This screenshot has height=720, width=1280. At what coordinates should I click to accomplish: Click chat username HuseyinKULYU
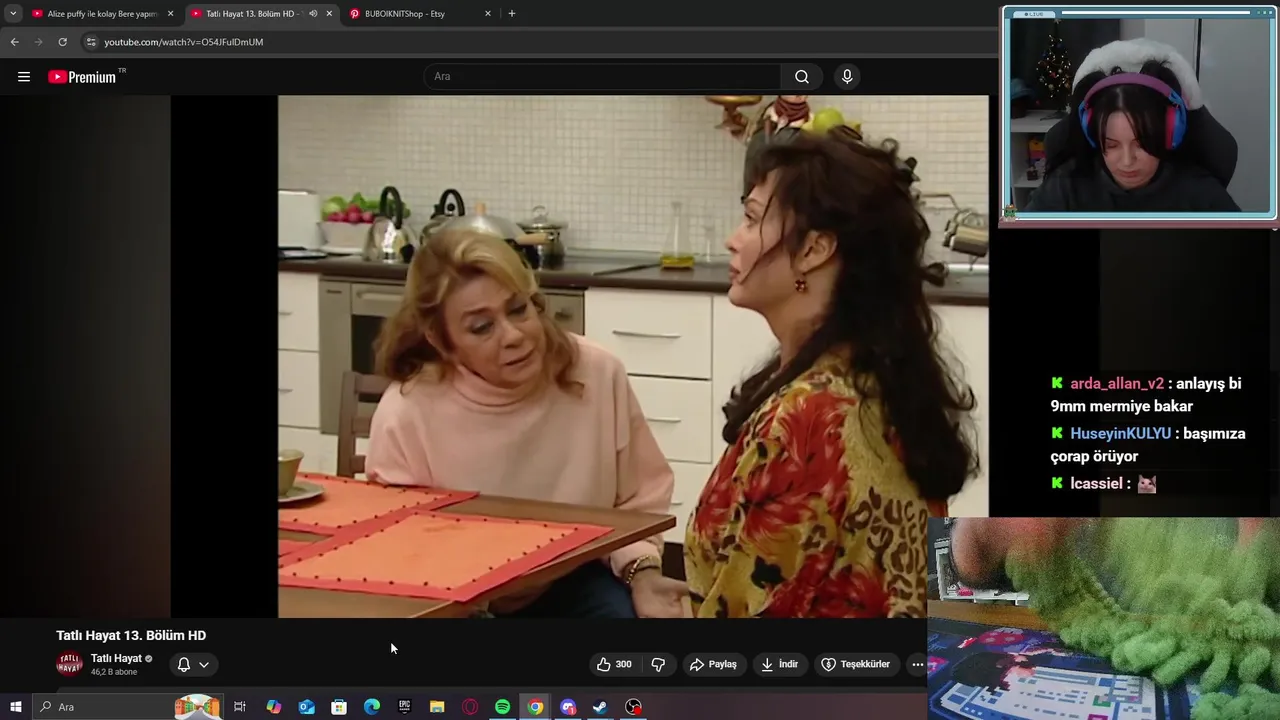(x=1120, y=434)
